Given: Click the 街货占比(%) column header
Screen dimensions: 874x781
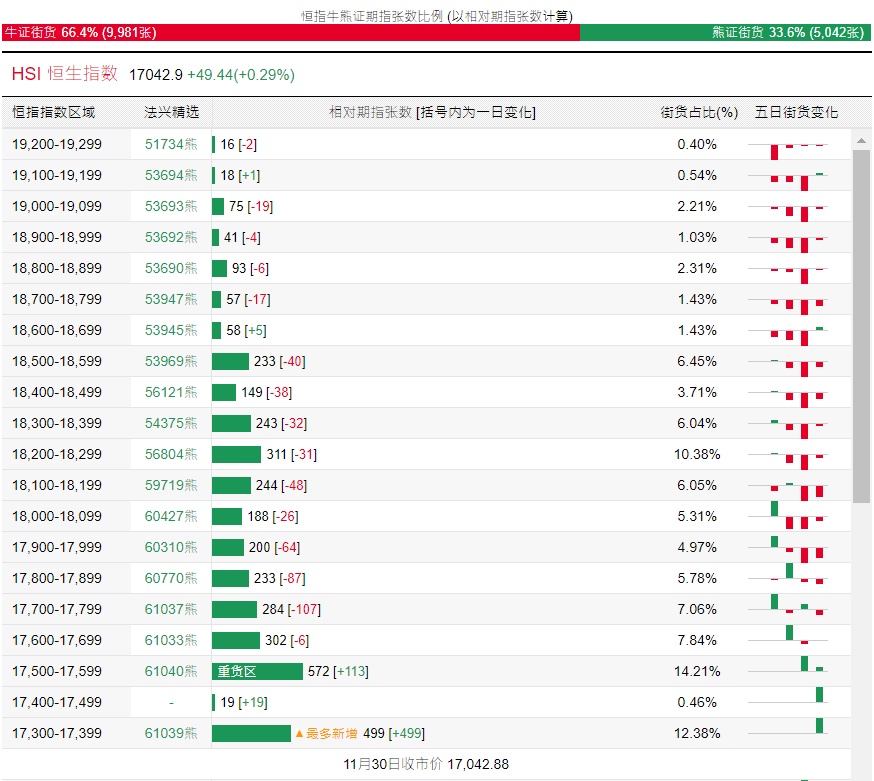Looking at the screenshot, I should point(698,112).
